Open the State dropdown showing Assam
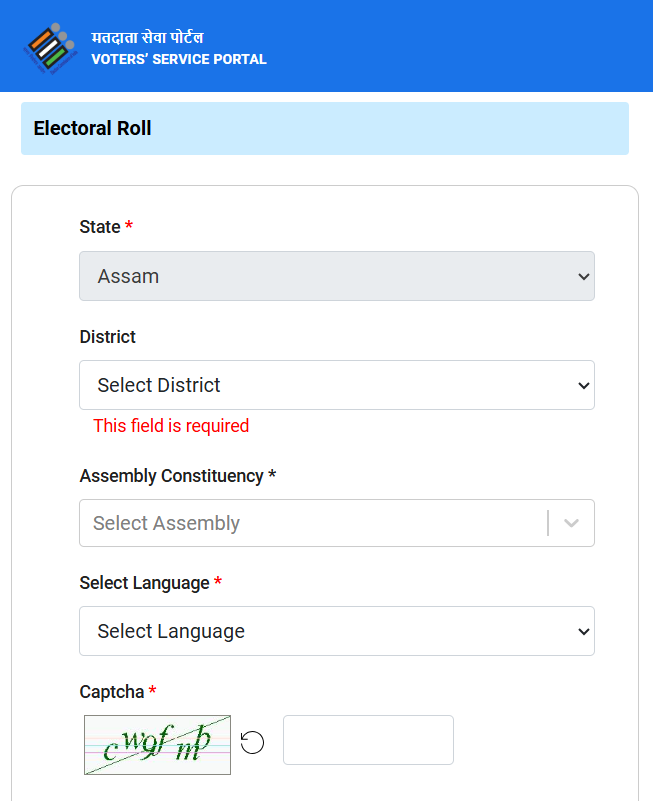The image size is (653, 801). pos(337,276)
